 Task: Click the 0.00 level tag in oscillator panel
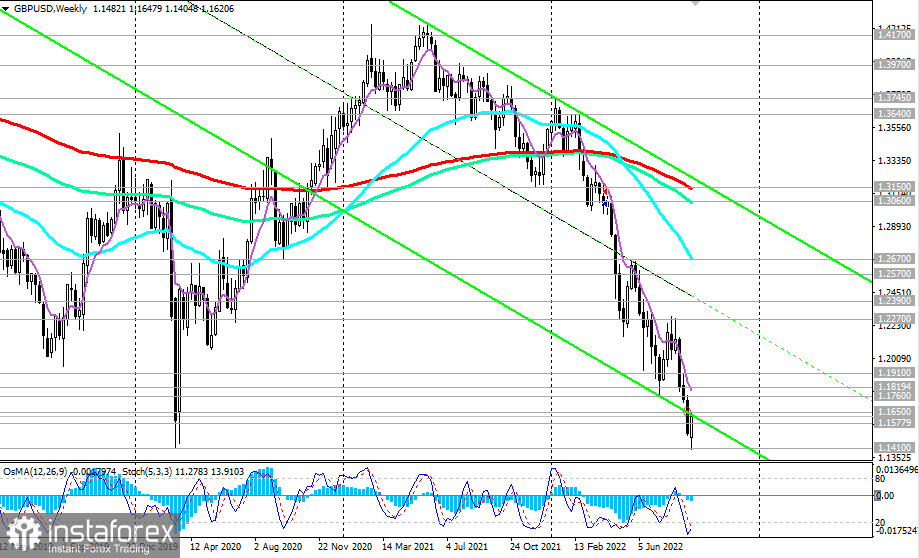click(x=885, y=496)
